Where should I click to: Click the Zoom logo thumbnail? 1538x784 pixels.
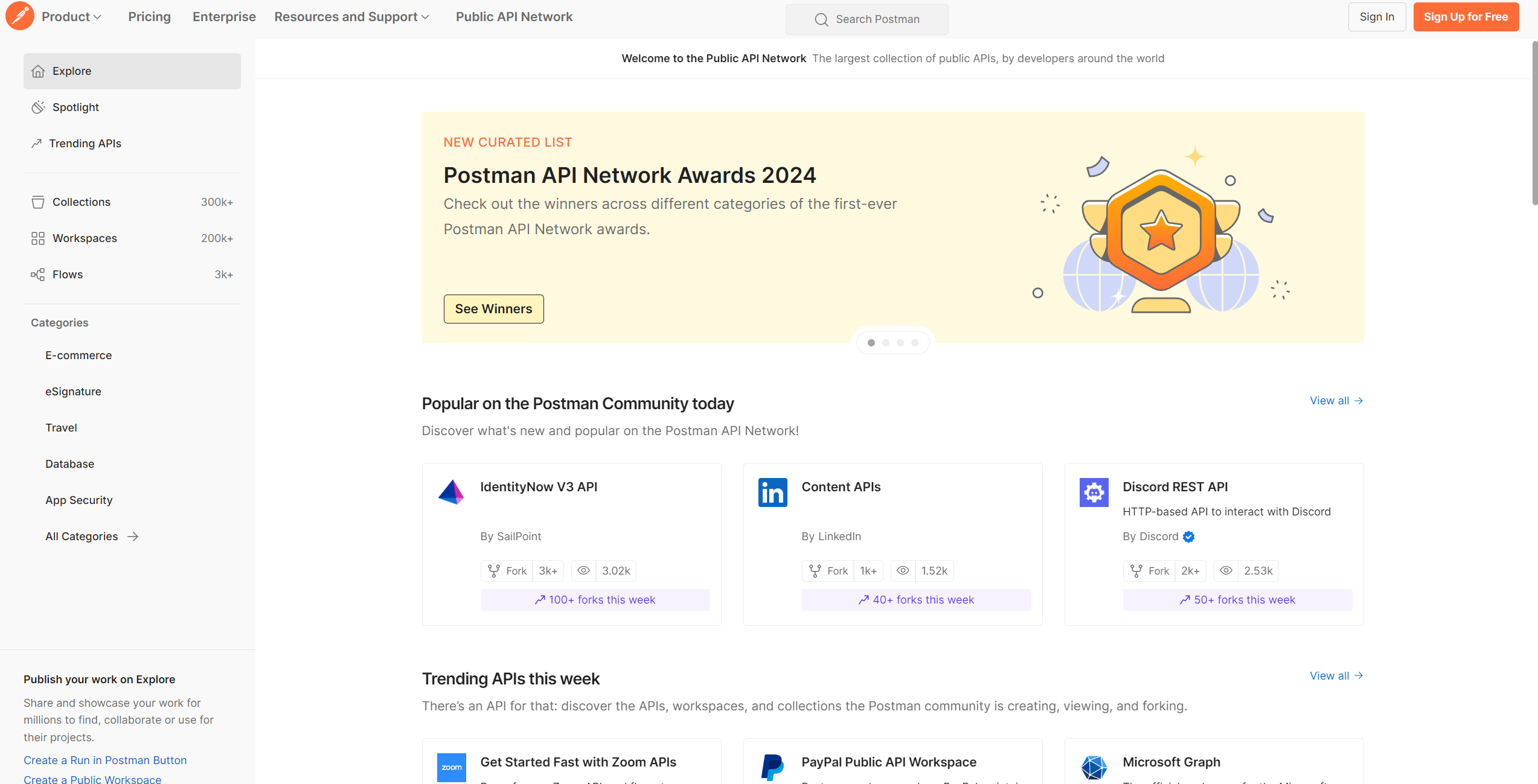451,767
